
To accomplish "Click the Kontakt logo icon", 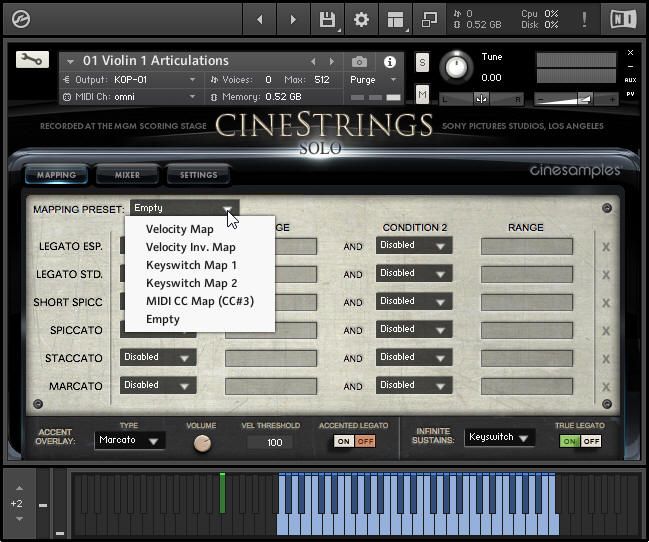I will pyautogui.click(x=21, y=19).
